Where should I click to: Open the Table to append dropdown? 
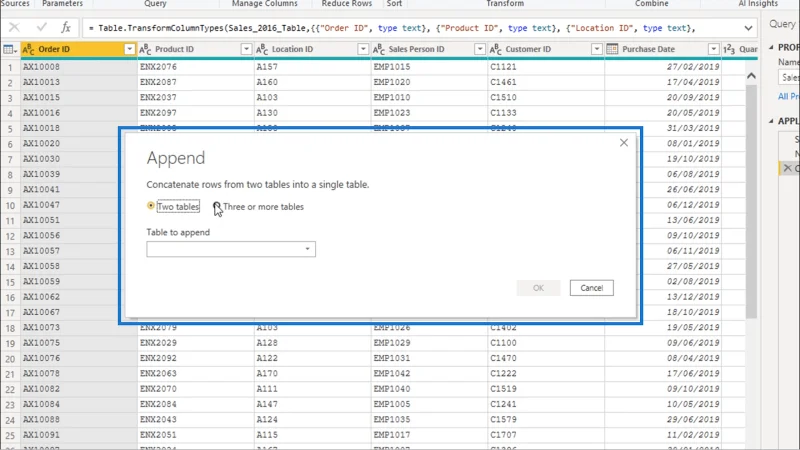click(x=231, y=249)
